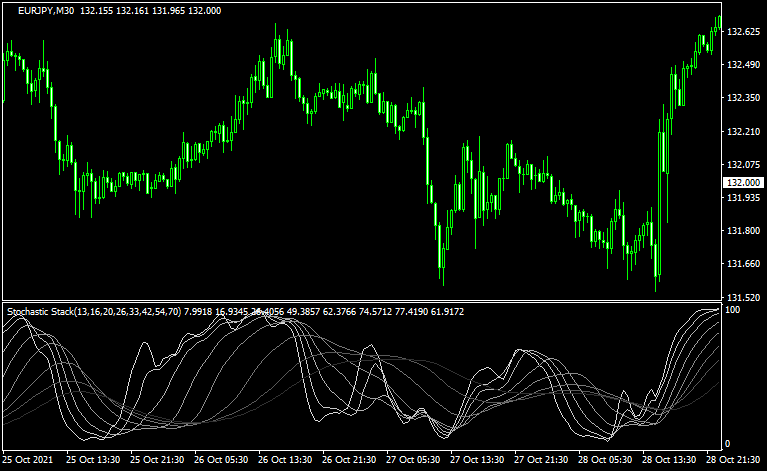The image size is (767, 471).
Task: Select the 131.520 price level on axis
Action: [741, 298]
